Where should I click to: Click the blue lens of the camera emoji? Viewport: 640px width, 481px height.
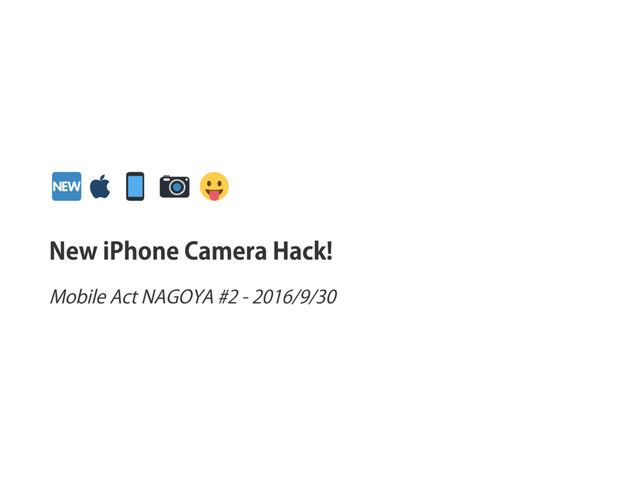[x=177, y=187]
